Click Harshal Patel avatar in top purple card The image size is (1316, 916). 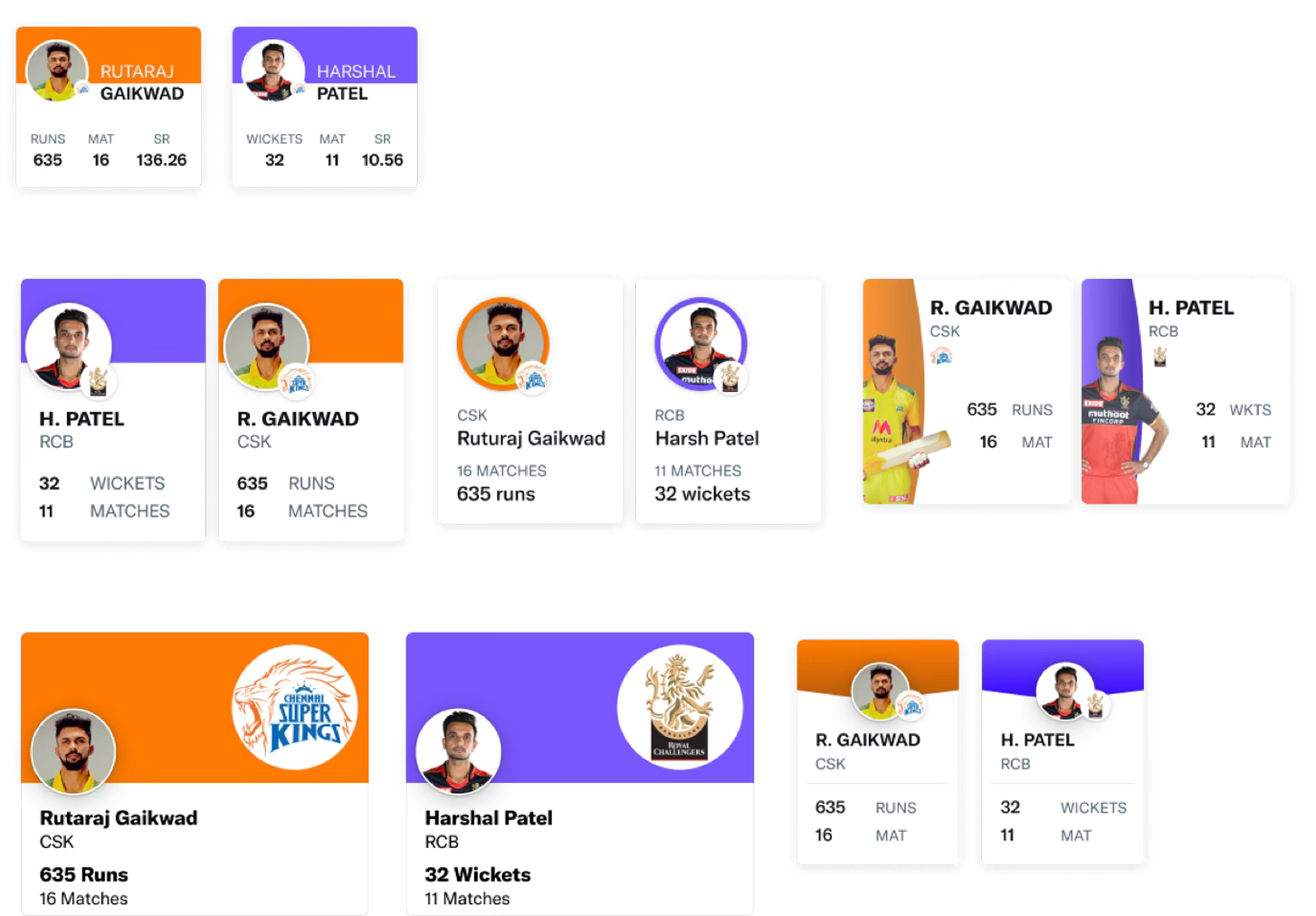(273, 72)
